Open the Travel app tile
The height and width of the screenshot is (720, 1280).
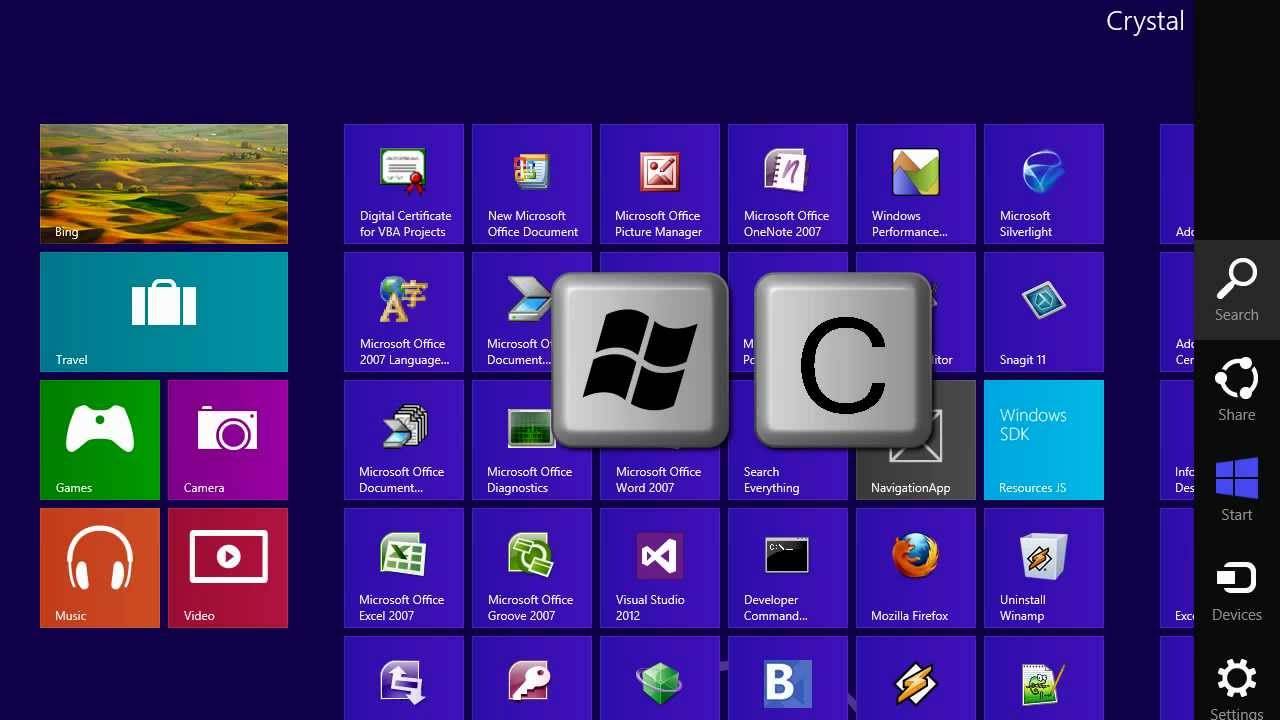tap(164, 312)
